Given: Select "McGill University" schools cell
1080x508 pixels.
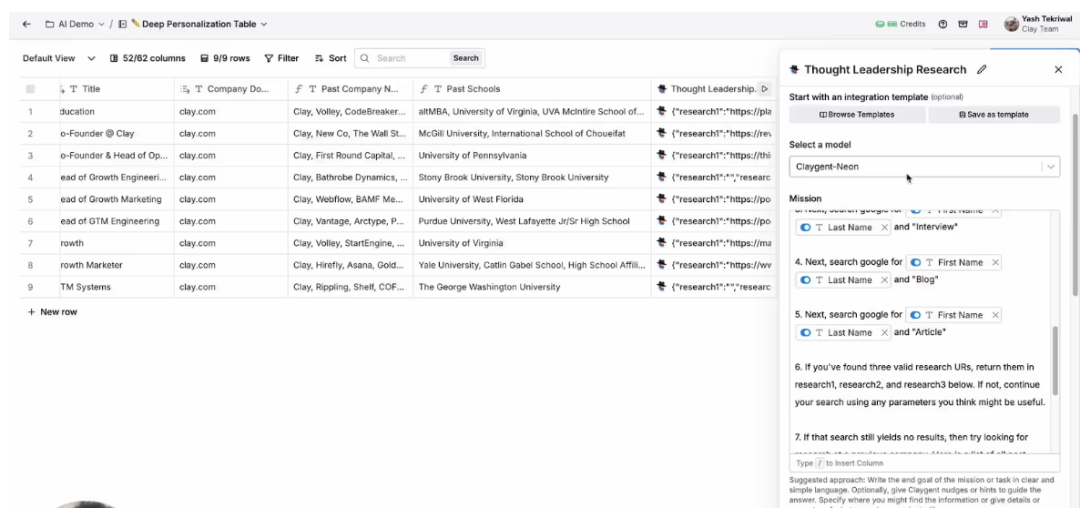Looking at the screenshot, I should 532,133.
